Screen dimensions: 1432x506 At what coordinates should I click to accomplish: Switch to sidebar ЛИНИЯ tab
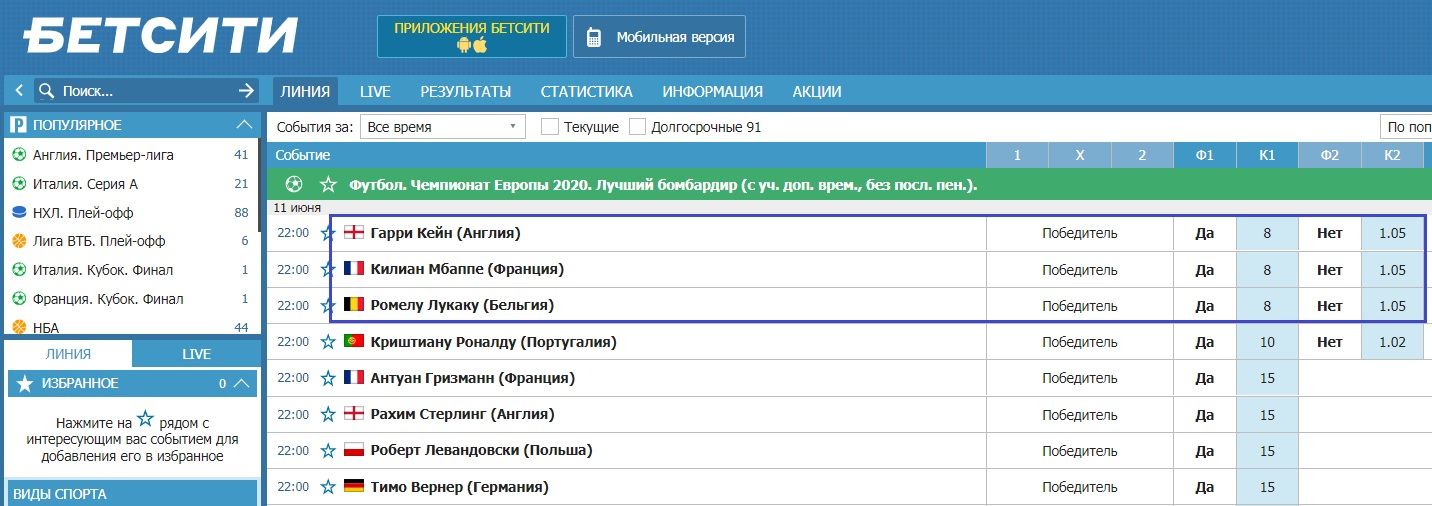tap(69, 354)
